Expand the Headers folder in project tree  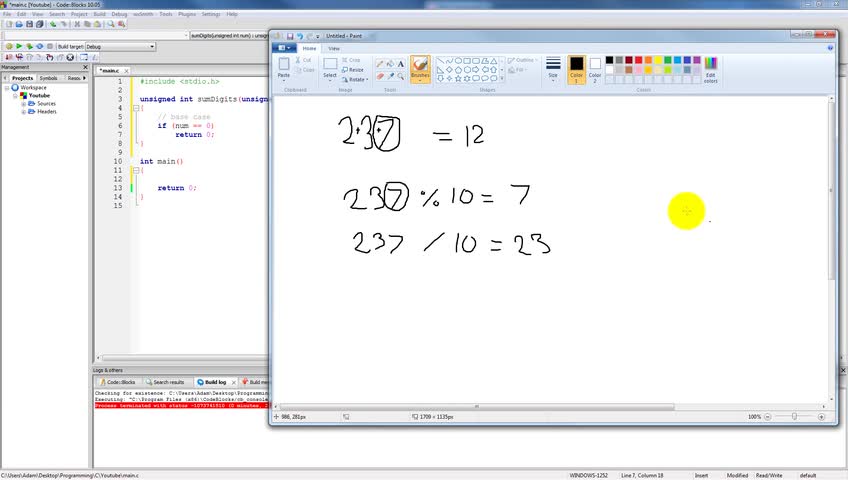point(24,112)
